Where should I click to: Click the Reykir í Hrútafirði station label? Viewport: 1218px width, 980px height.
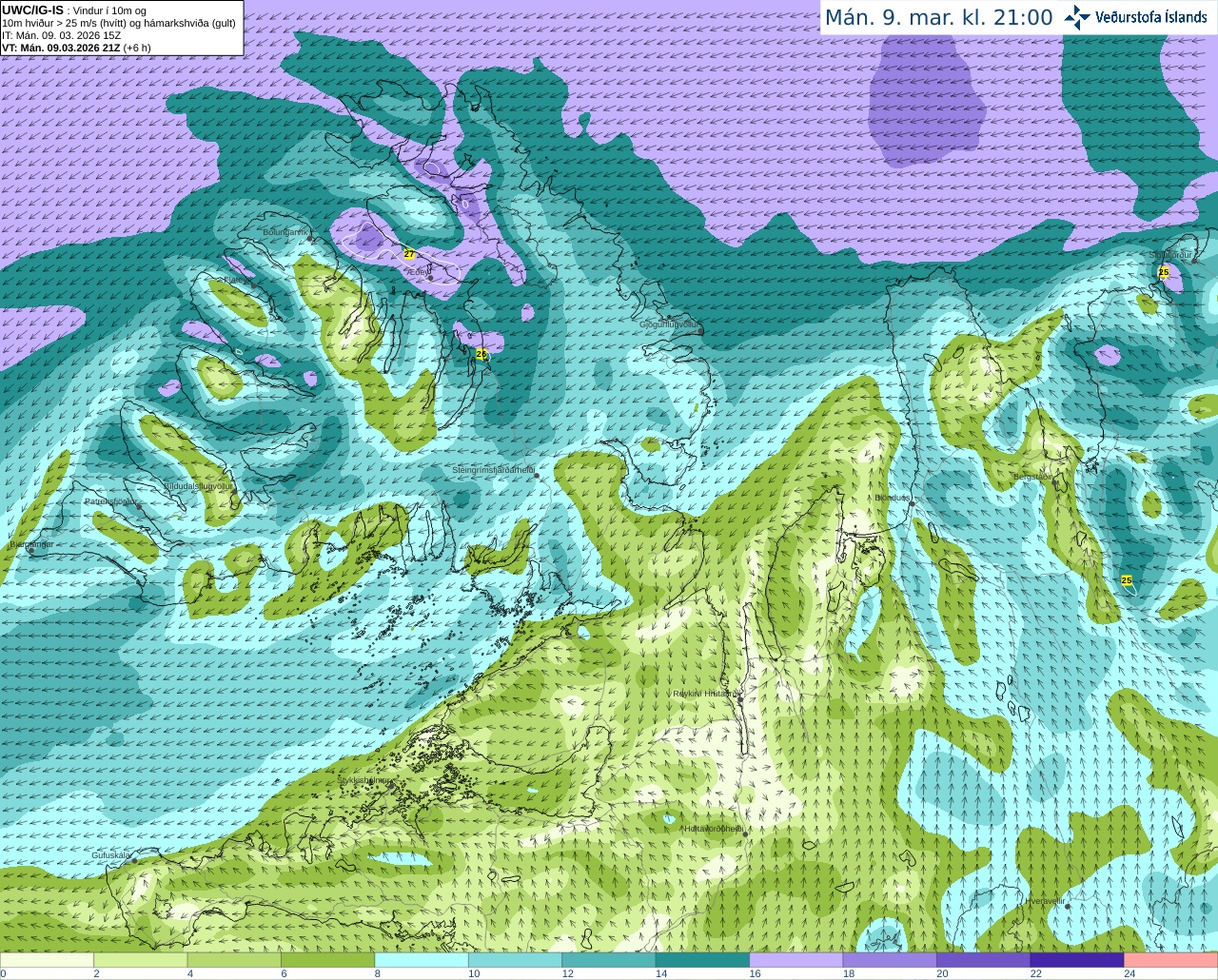point(706,694)
